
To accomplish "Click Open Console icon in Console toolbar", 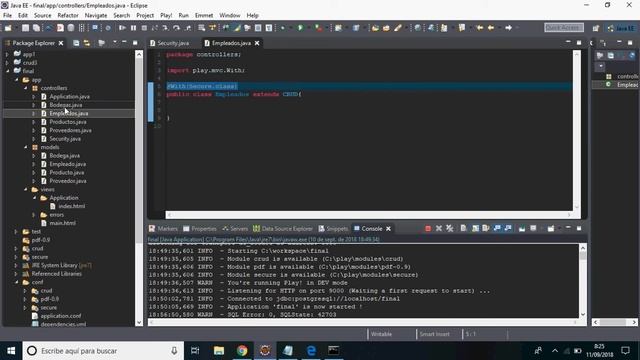I will (551, 229).
